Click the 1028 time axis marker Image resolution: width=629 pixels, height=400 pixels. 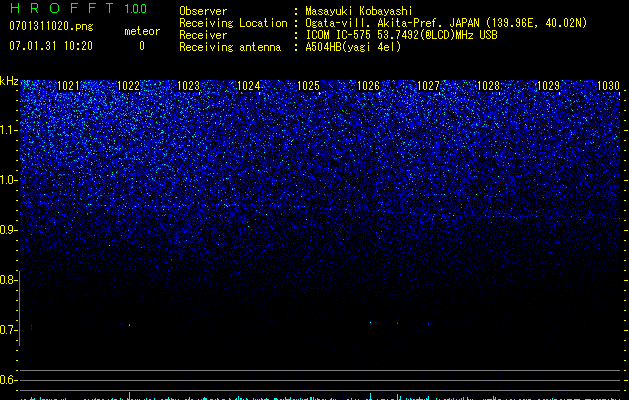coord(488,86)
